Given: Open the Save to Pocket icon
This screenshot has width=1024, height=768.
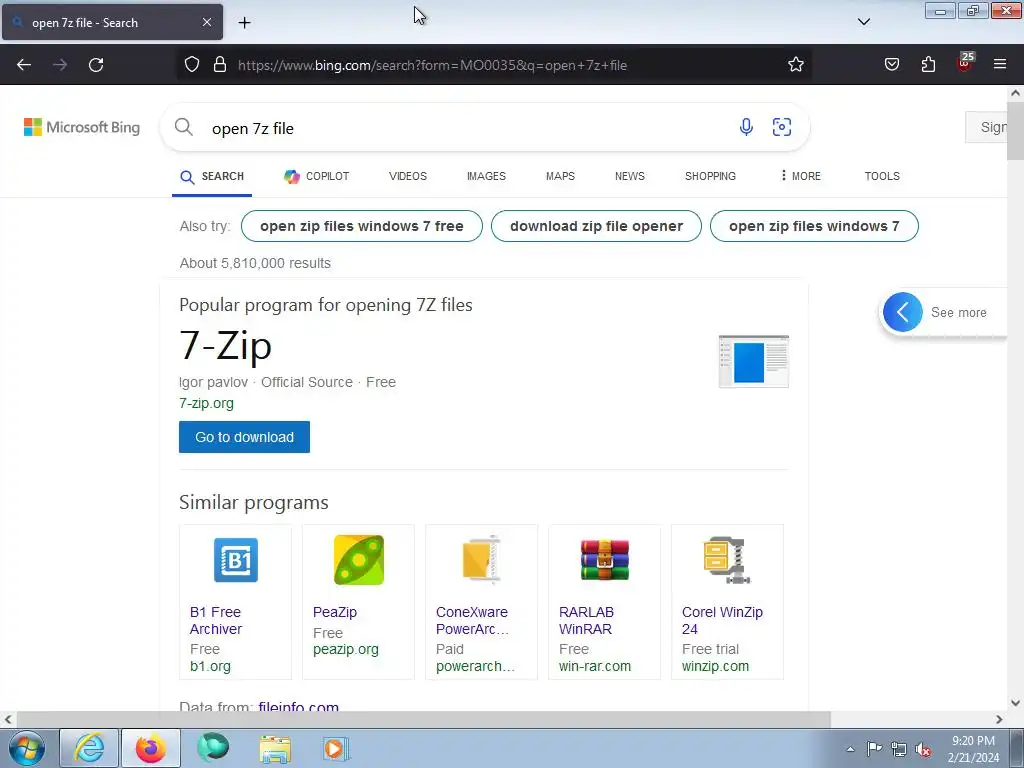Looking at the screenshot, I should tap(891, 65).
